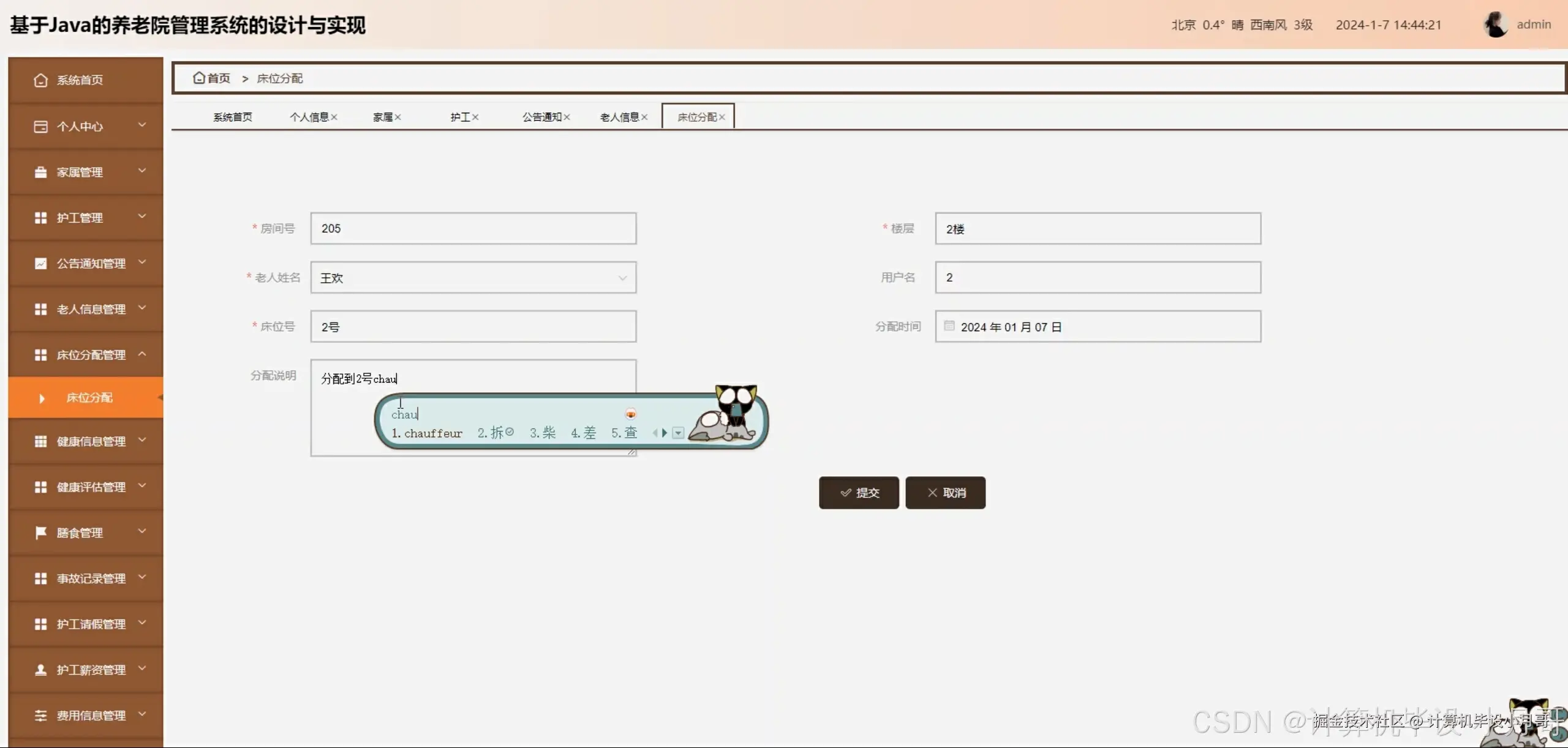The width and height of the screenshot is (1568, 748).
Task: Click the admin avatar icon
Action: [1495, 24]
